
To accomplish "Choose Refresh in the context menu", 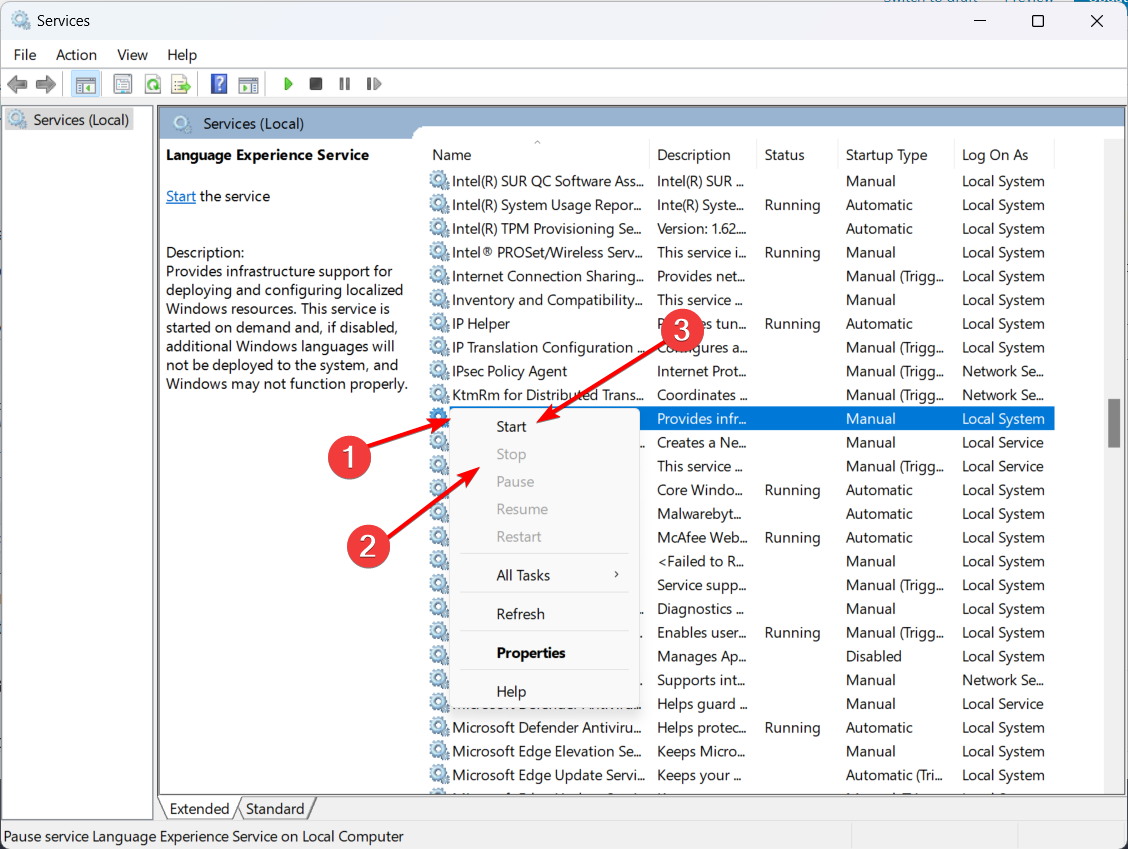I will click(x=520, y=614).
